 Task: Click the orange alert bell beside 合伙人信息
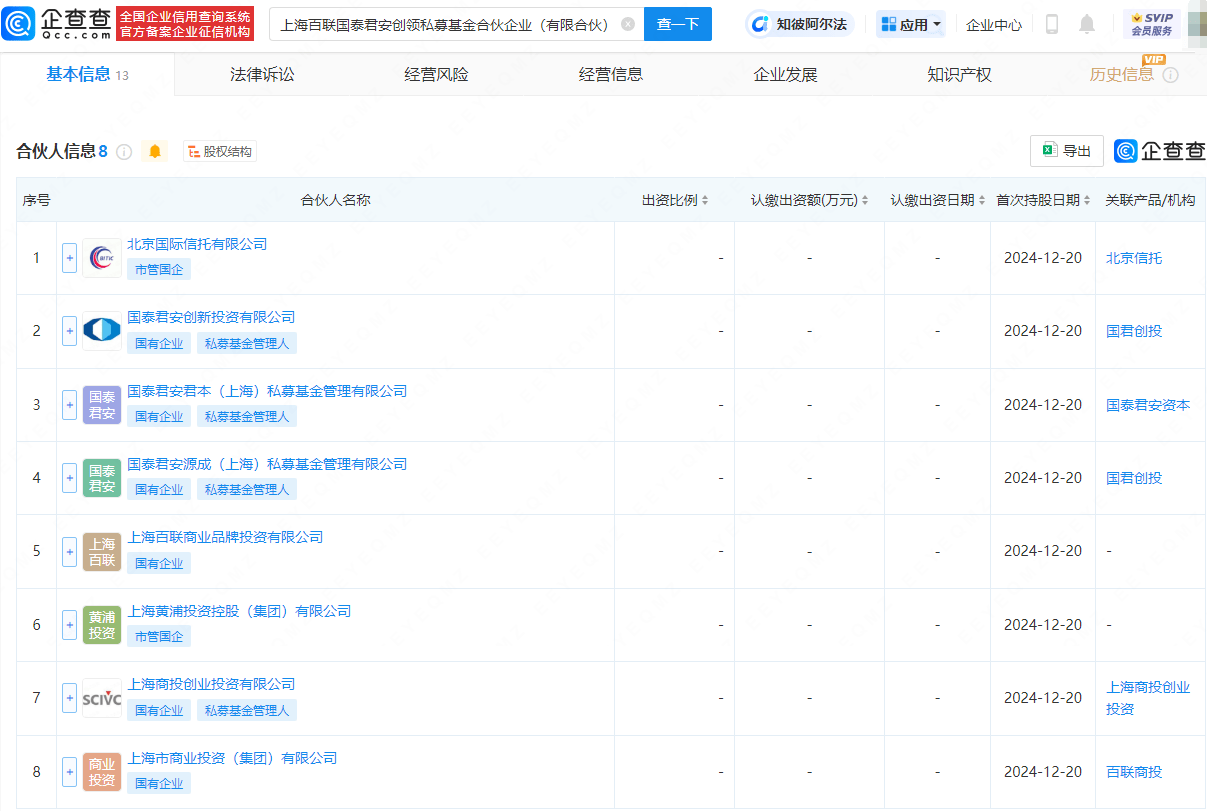(x=155, y=152)
